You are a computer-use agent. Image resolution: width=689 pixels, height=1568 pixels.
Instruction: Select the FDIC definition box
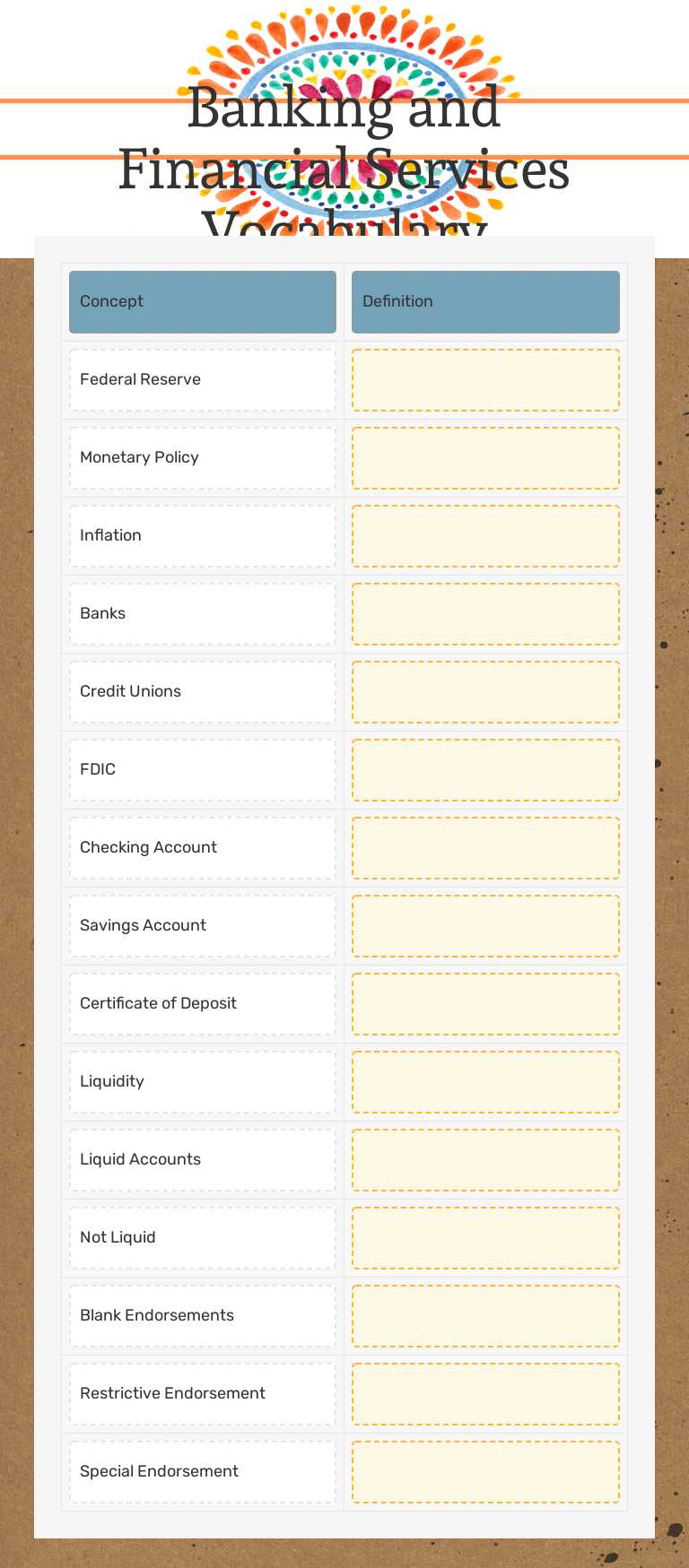[x=485, y=770]
